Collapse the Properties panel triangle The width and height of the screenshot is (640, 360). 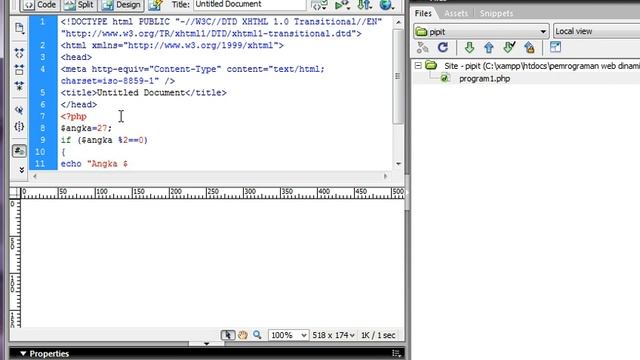pyautogui.click(x=23, y=353)
